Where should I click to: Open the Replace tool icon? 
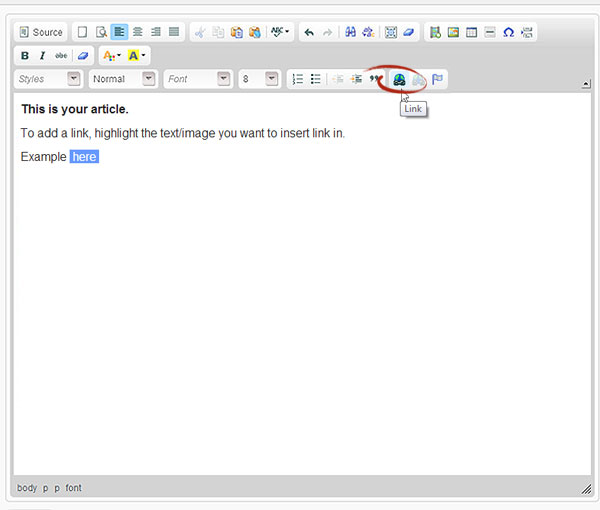pos(368,32)
